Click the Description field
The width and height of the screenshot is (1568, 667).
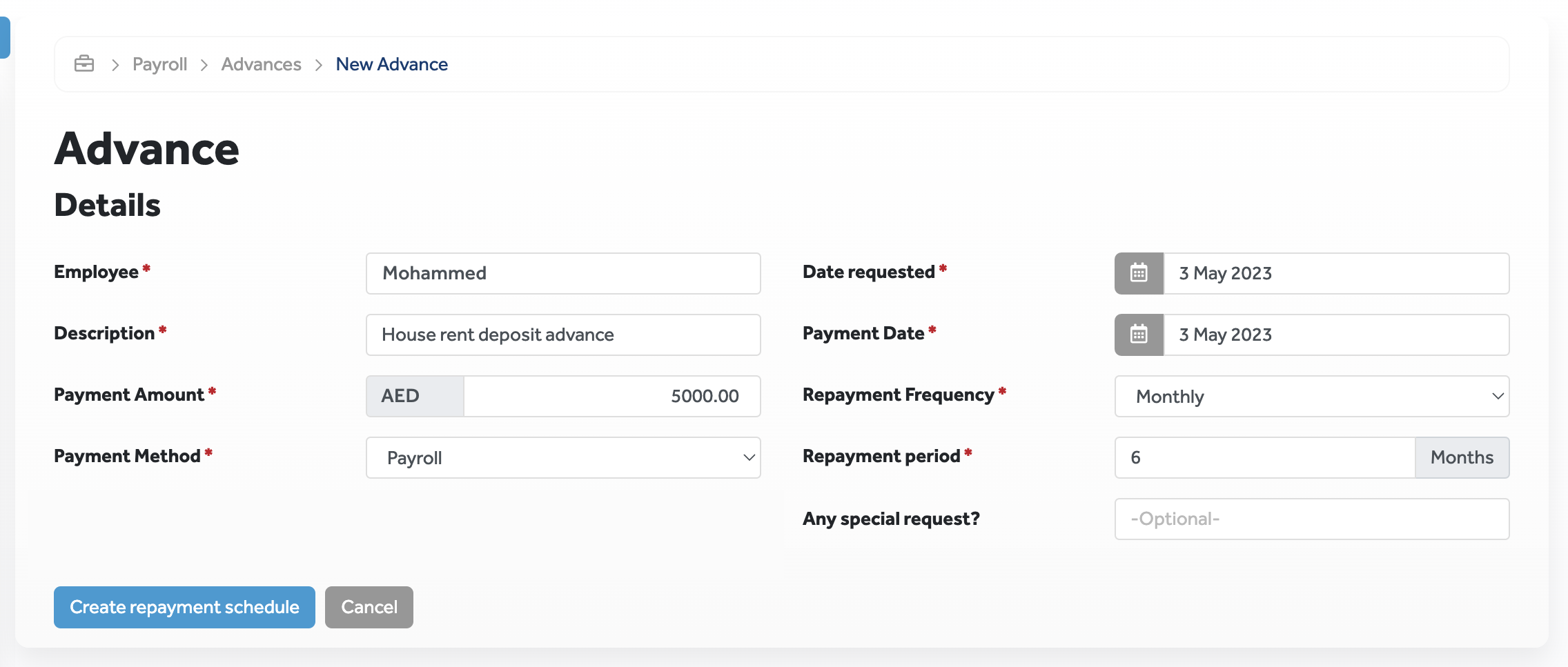pos(563,335)
